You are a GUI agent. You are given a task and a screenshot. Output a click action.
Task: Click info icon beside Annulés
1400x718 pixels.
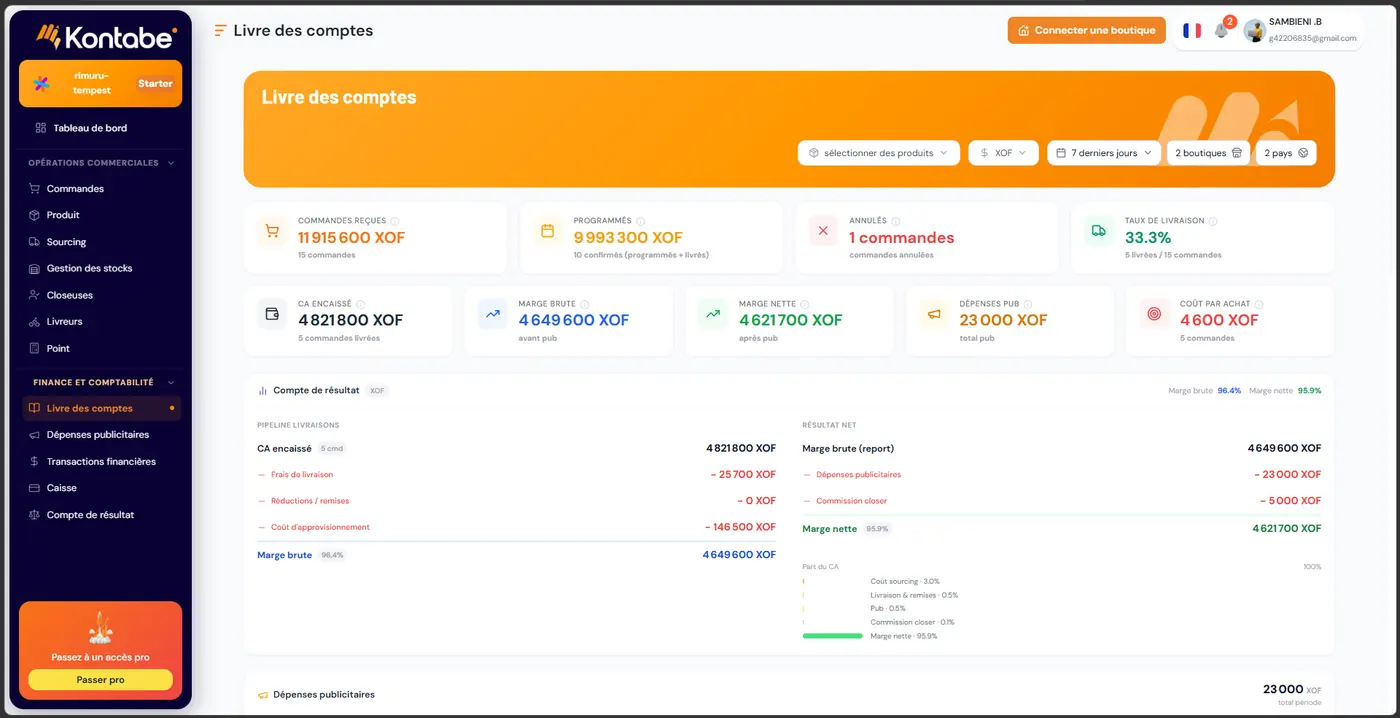coord(896,221)
